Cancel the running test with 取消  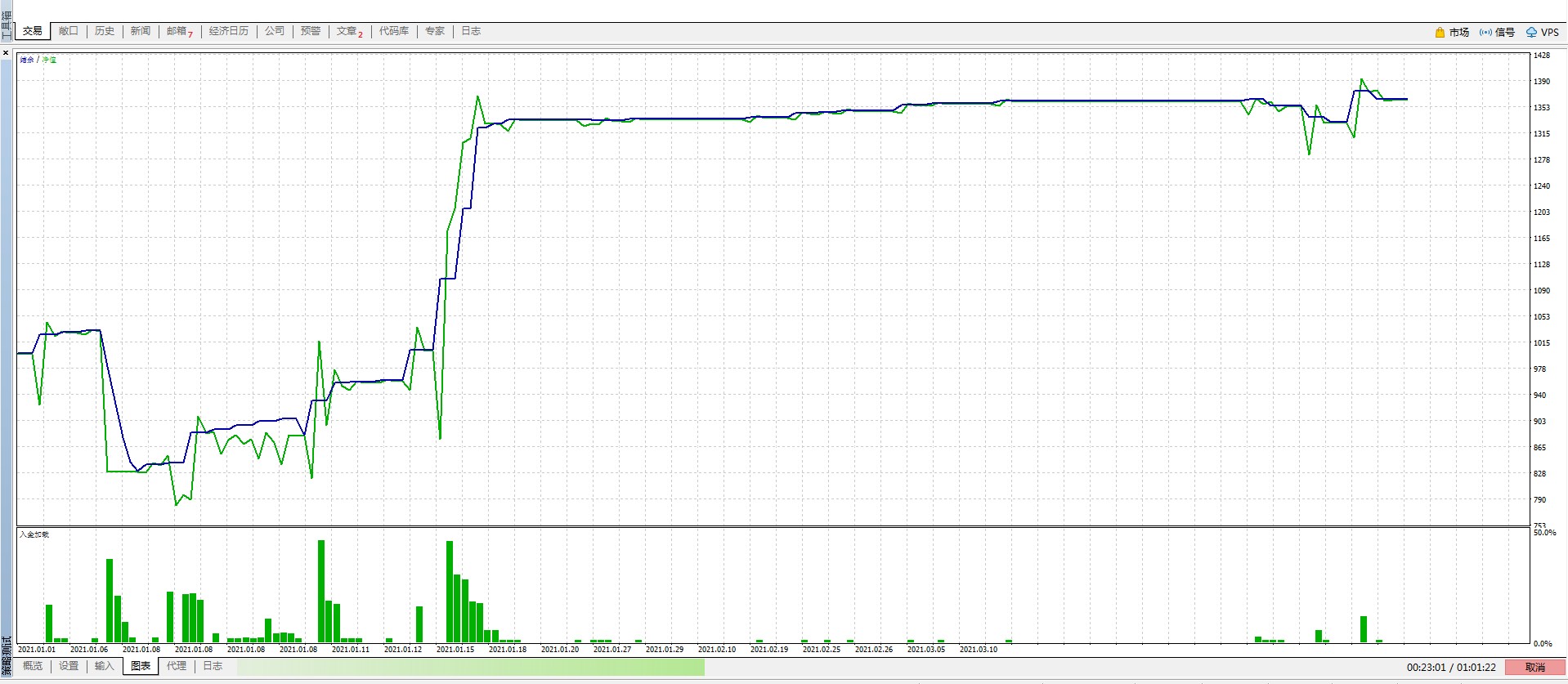1535,667
